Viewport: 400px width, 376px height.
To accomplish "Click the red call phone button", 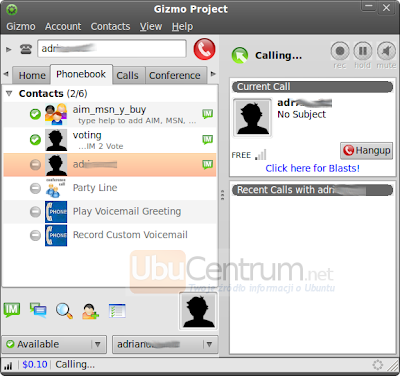I will coord(204,49).
